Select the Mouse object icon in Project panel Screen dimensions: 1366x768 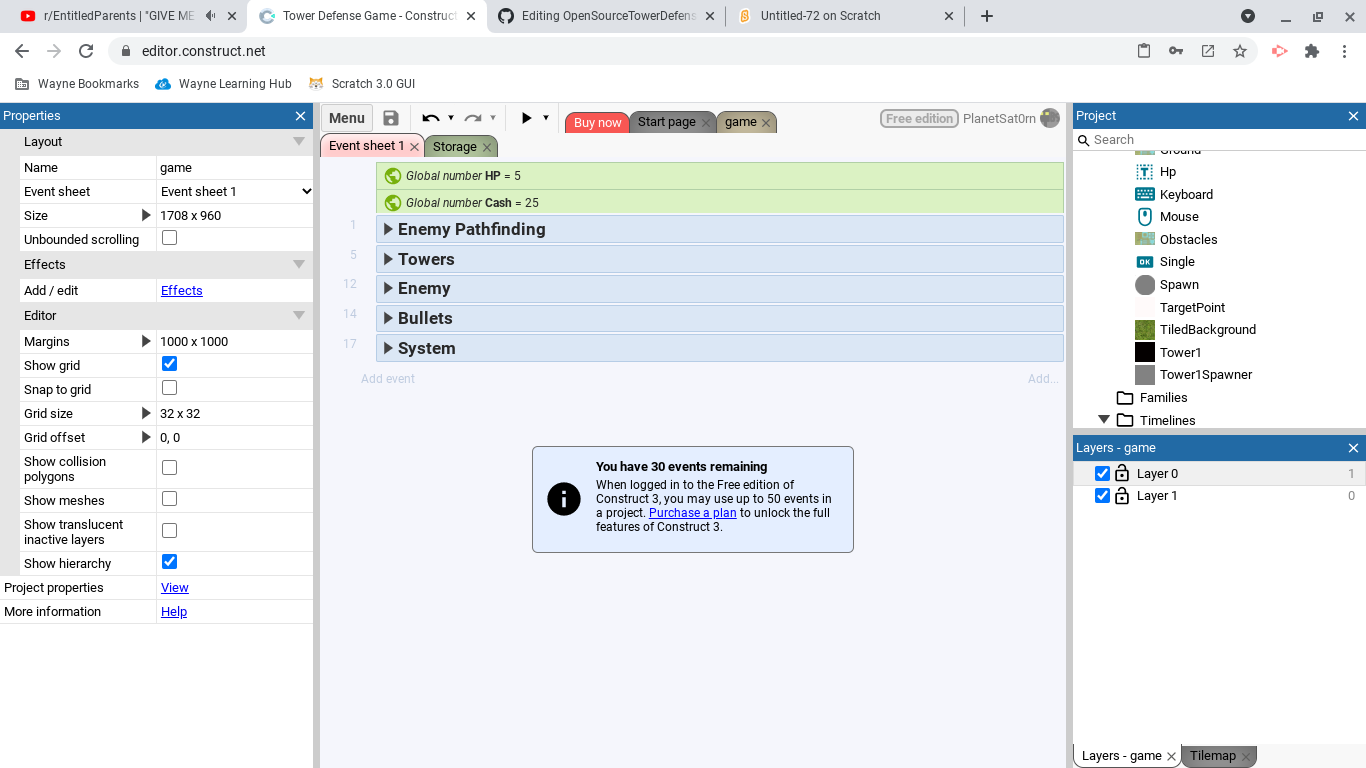click(x=1145, y=216)
